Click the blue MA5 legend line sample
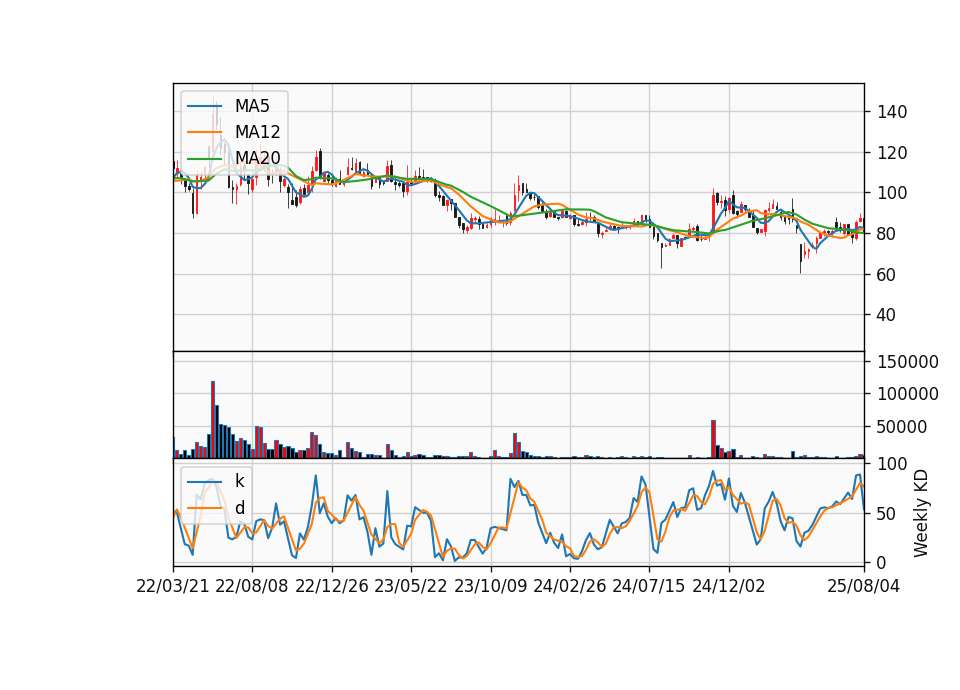The width and height of the screenshot is (960, 690). 204,107
